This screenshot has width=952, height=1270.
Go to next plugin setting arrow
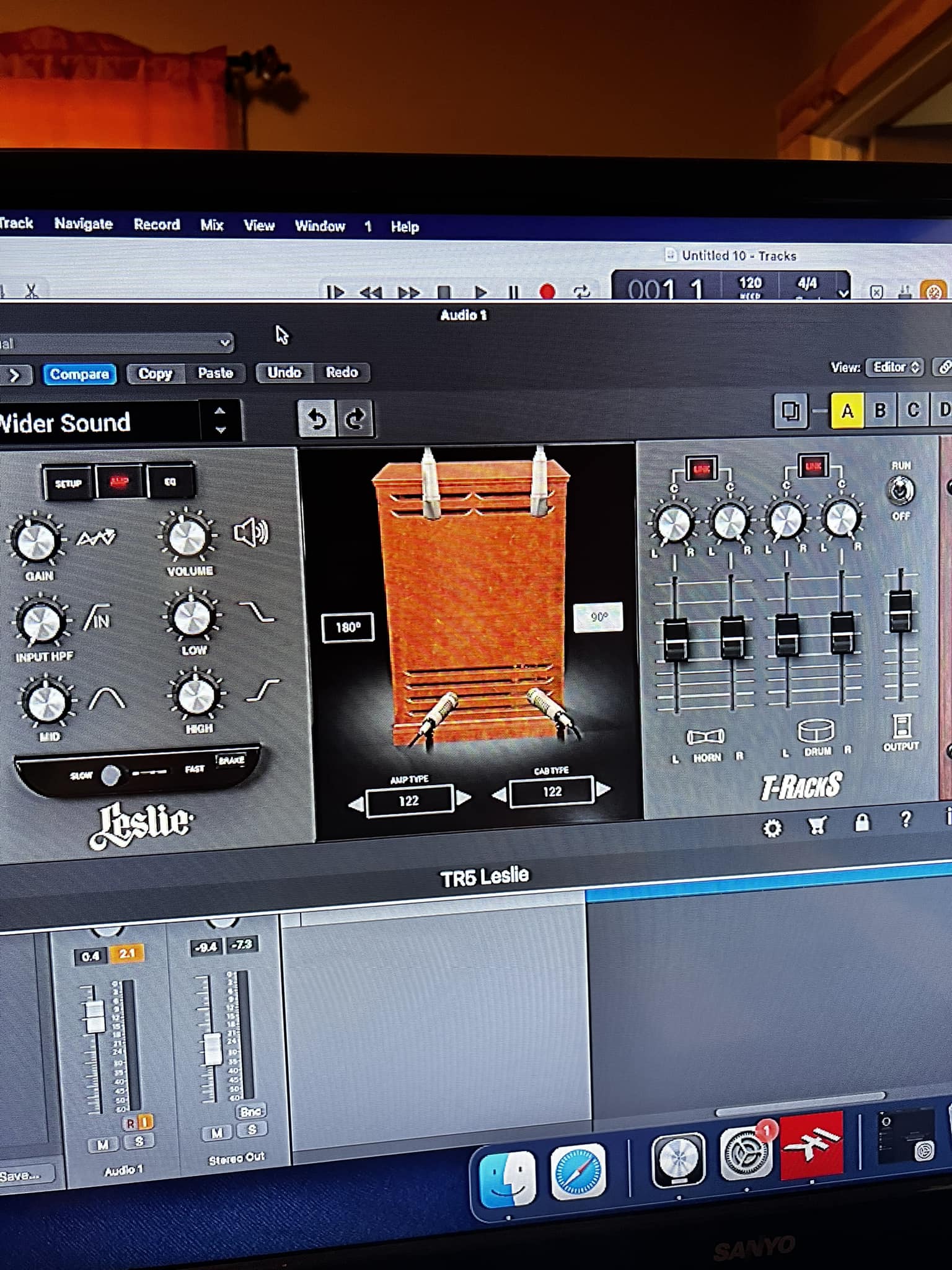[x=14, y=375]
